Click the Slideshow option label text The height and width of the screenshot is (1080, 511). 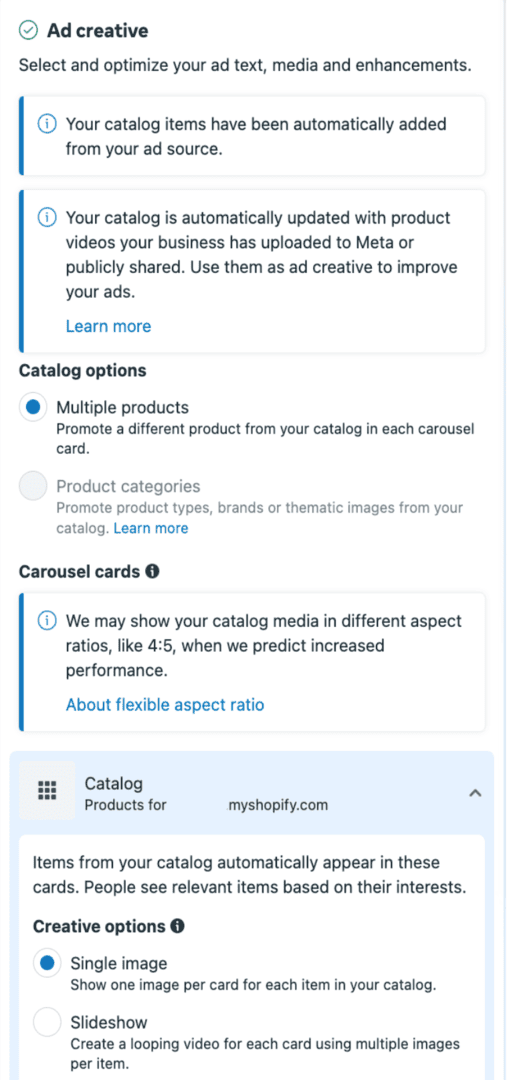point(109,1021)
